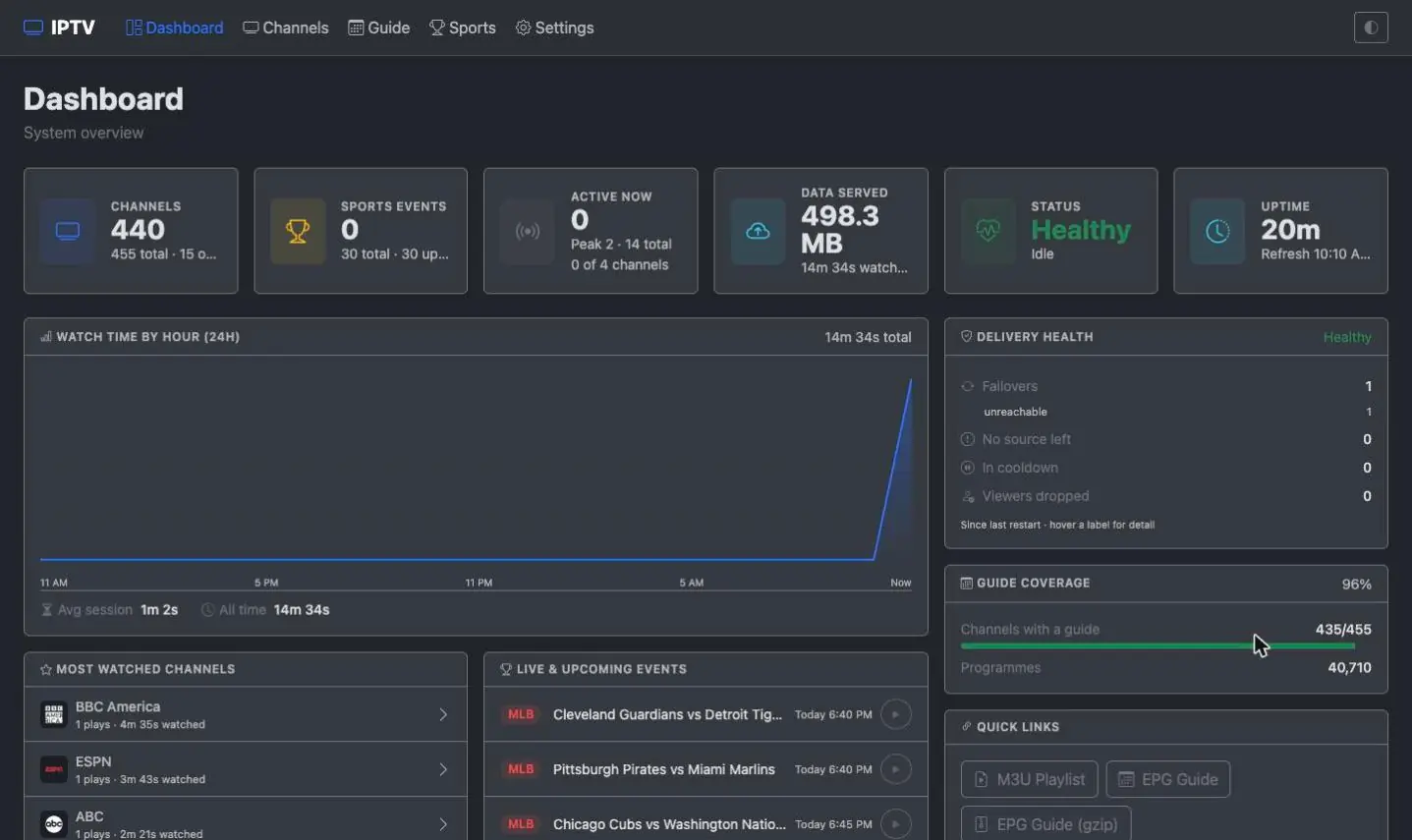Click the trophy icon beside Live & Upcoming Events

click(x=506, y=669)
